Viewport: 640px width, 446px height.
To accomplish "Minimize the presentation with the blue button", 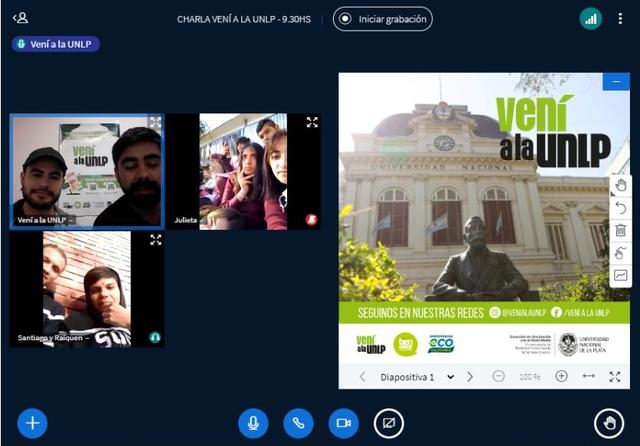I will 616,82.
